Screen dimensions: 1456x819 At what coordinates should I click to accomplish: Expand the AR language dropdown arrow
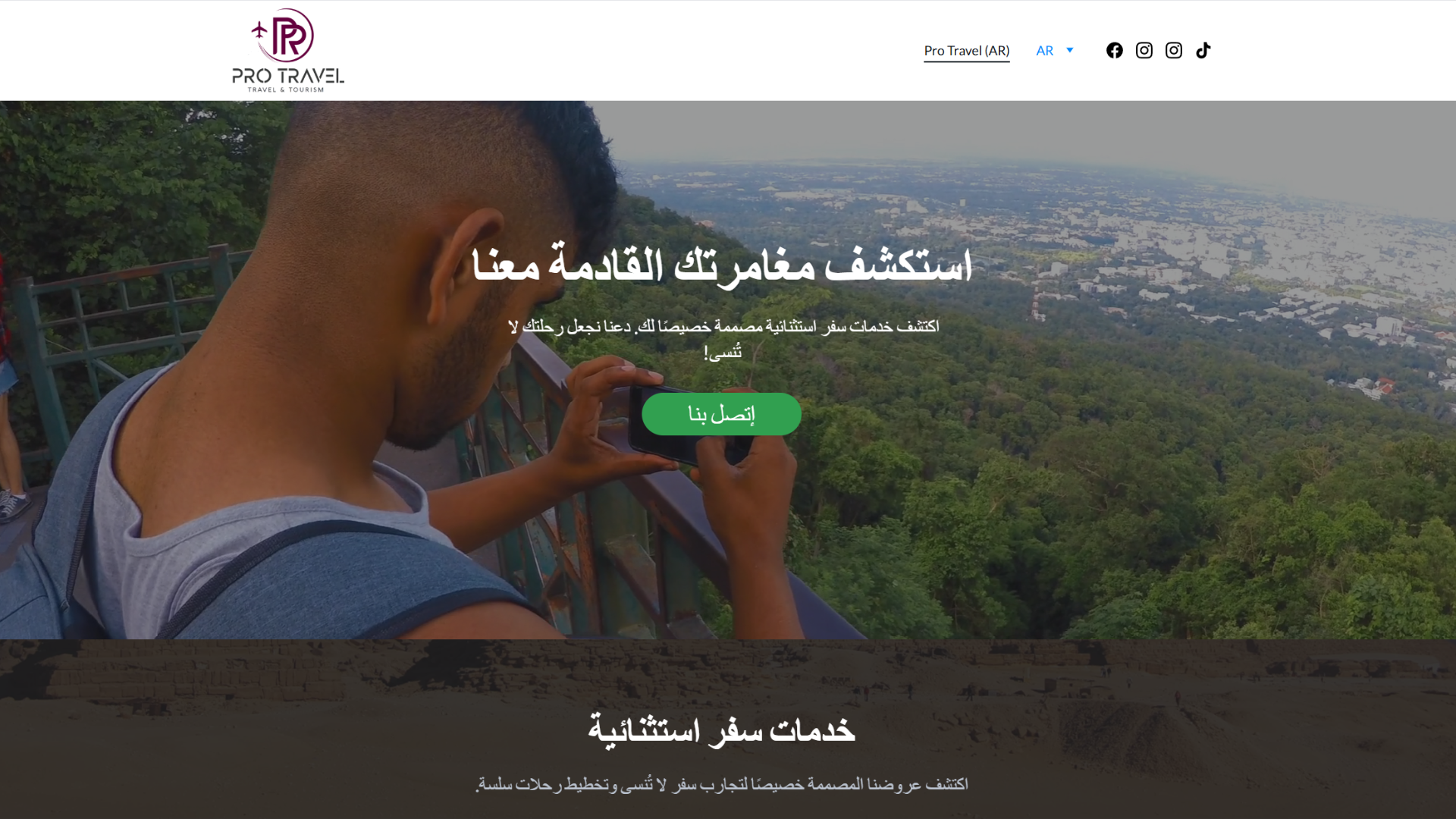pos(1070,50)
